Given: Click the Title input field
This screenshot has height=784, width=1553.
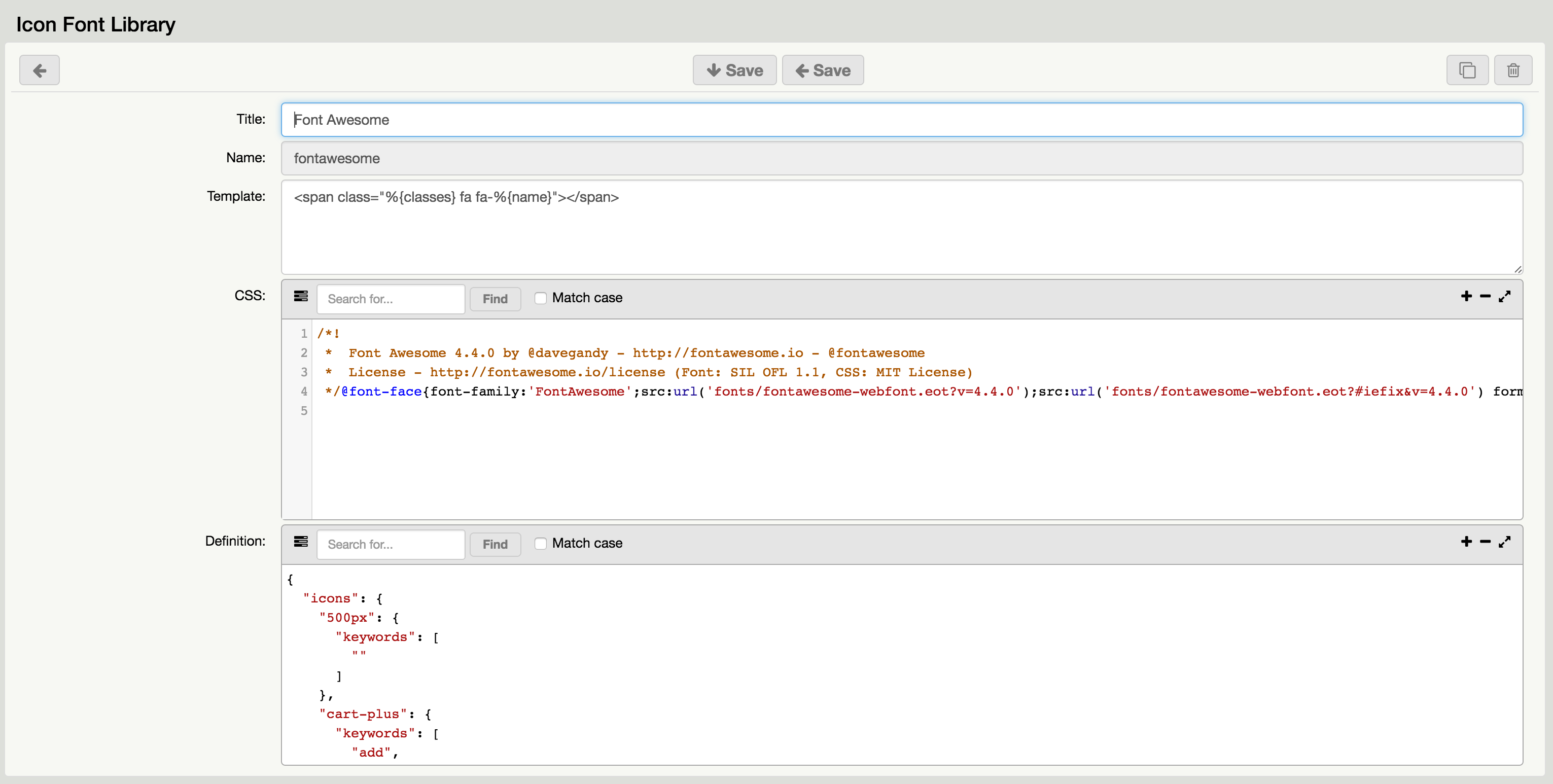Looking at the screenshot, I should [901, 120].
